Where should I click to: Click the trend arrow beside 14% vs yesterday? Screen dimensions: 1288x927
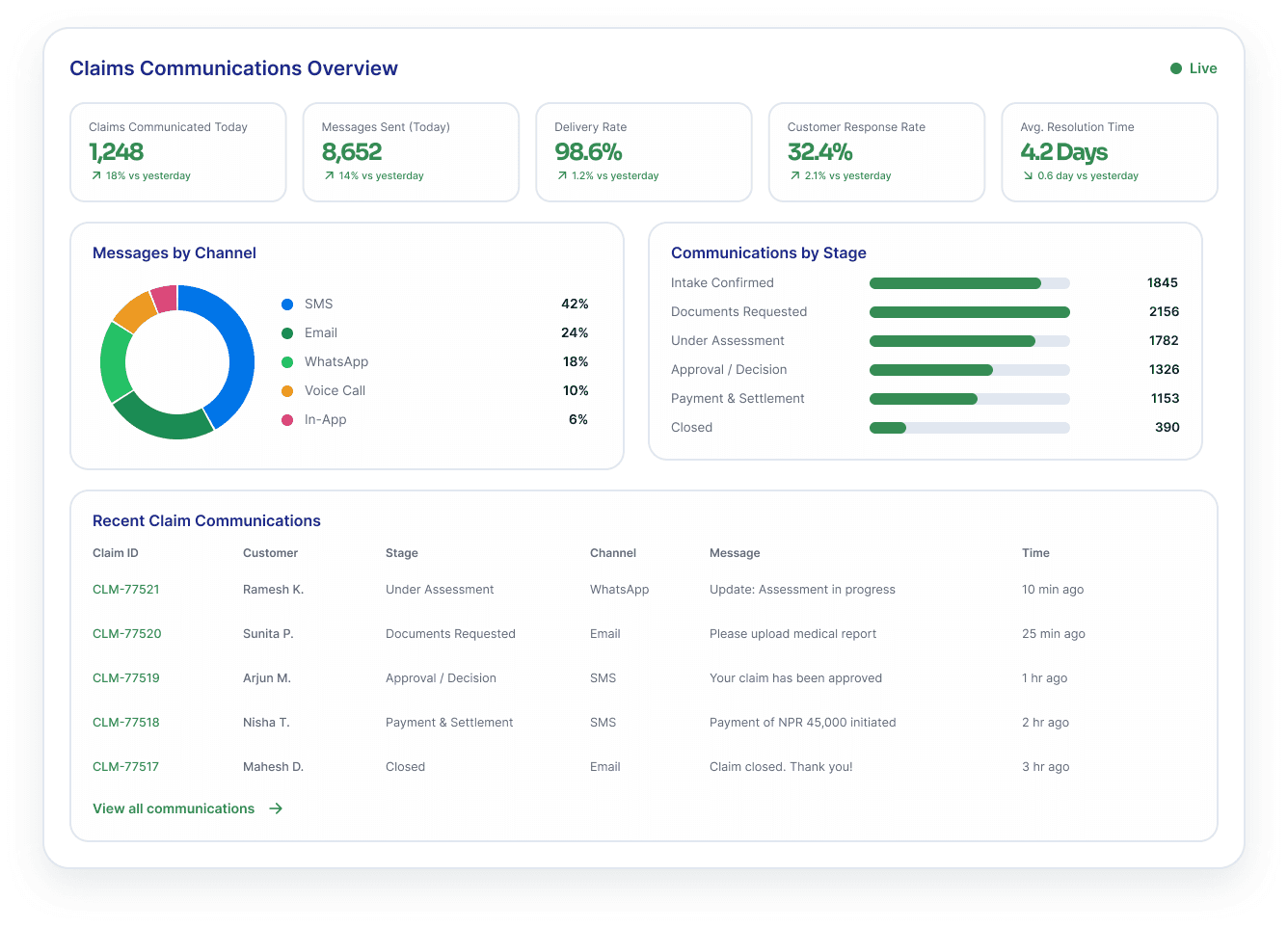[330, 176]
